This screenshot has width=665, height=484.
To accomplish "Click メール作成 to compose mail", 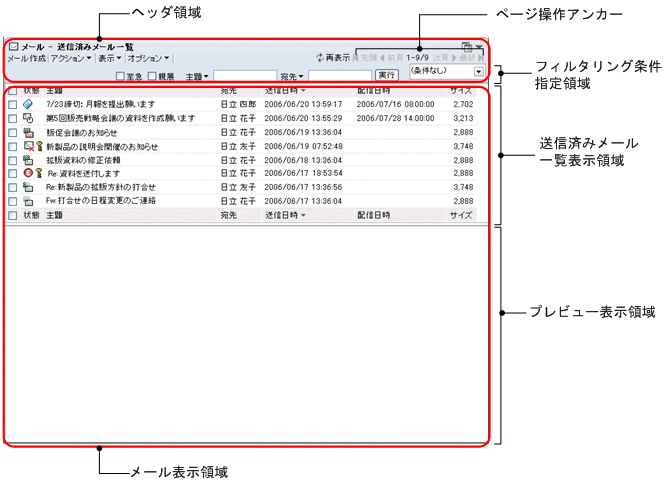I will pyautogui.click(x=26, y=58).
